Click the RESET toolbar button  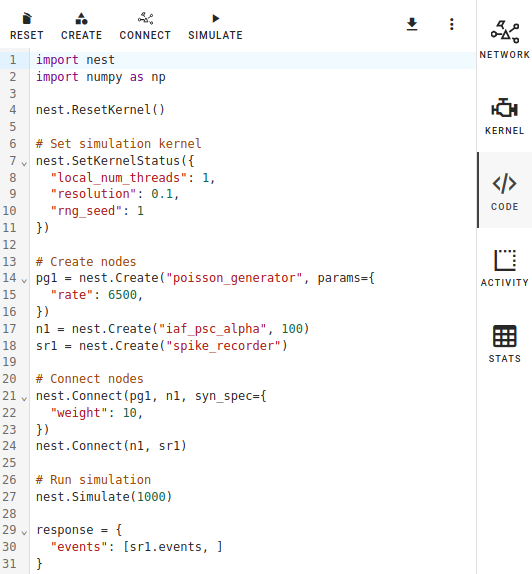(x=26, y=26)
